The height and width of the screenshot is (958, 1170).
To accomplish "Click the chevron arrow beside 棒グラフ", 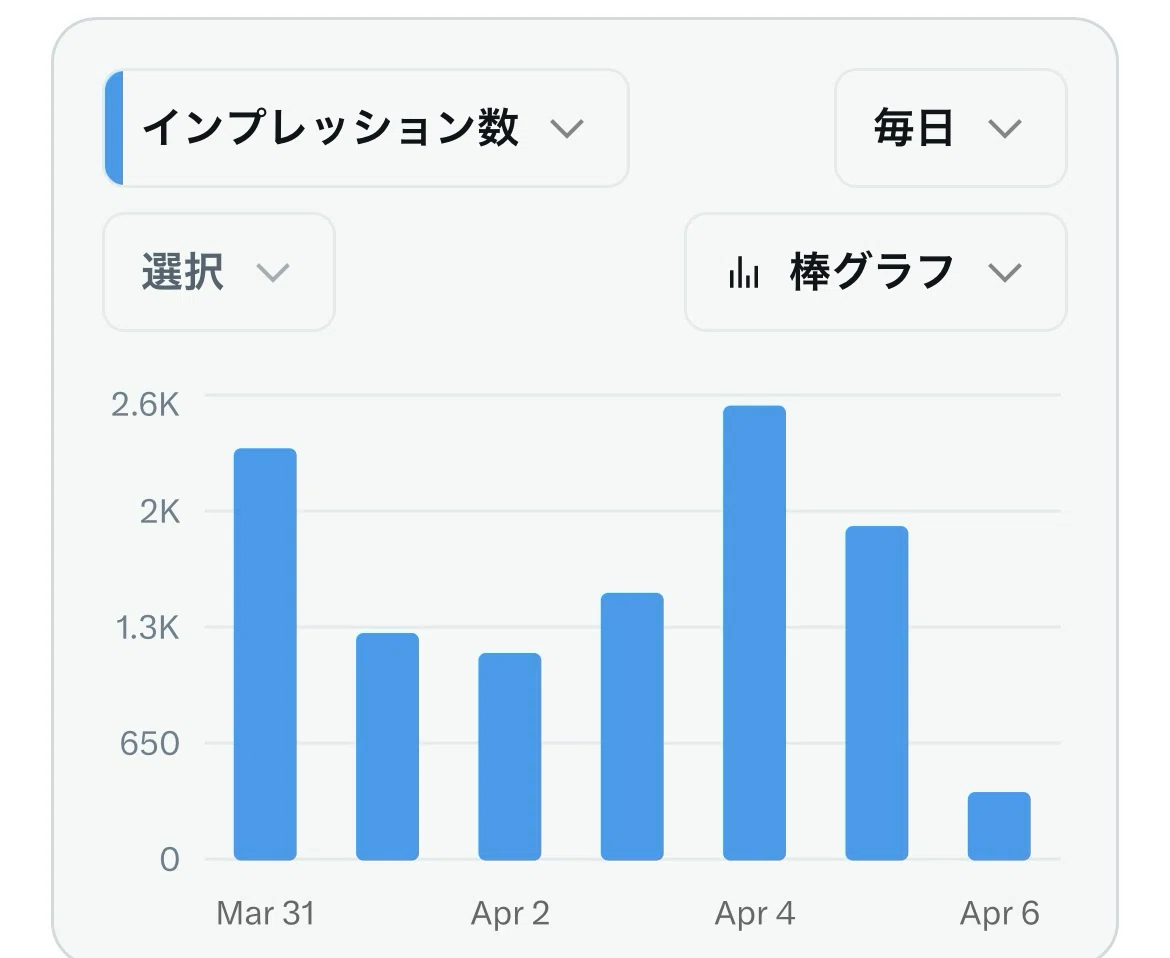I will click(1004, 272).
